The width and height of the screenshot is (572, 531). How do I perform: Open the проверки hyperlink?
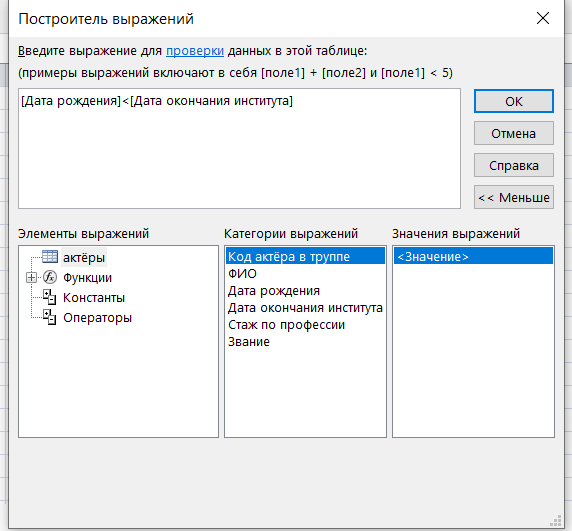coord(195,51)
